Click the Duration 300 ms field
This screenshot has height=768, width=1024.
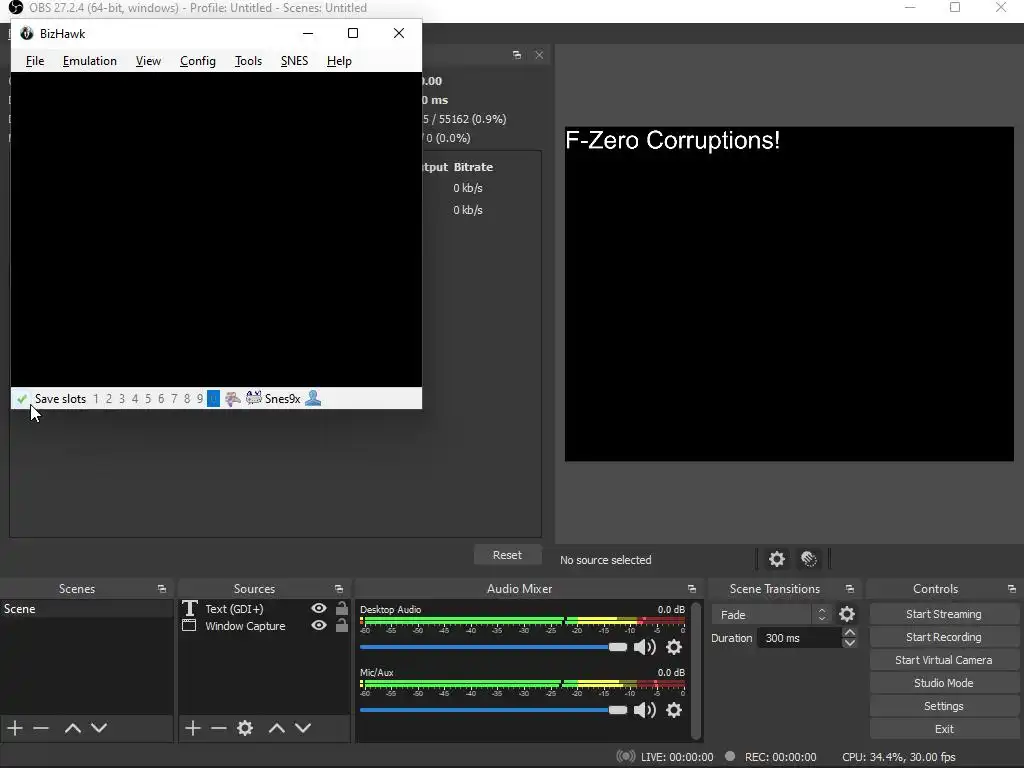(x=799, y=638)
